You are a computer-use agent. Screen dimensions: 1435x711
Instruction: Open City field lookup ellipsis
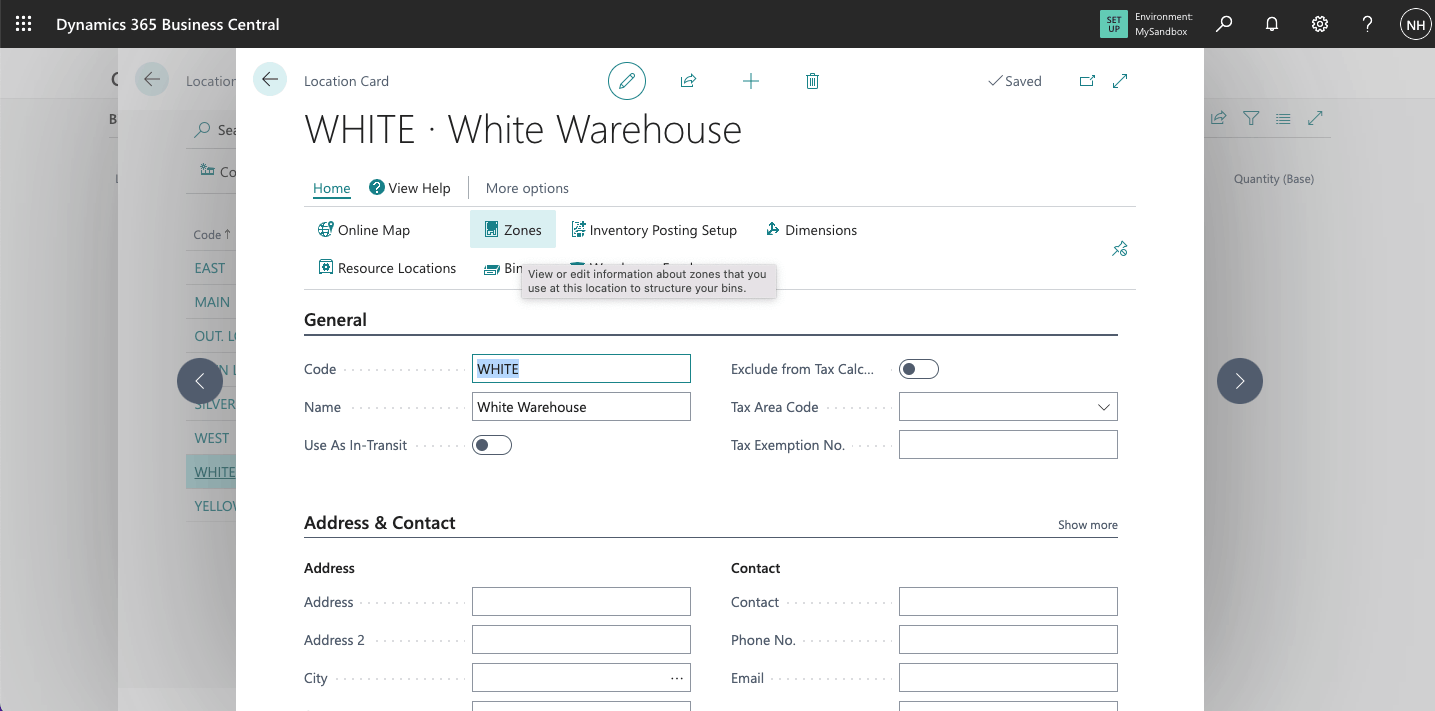coord(677,678)
